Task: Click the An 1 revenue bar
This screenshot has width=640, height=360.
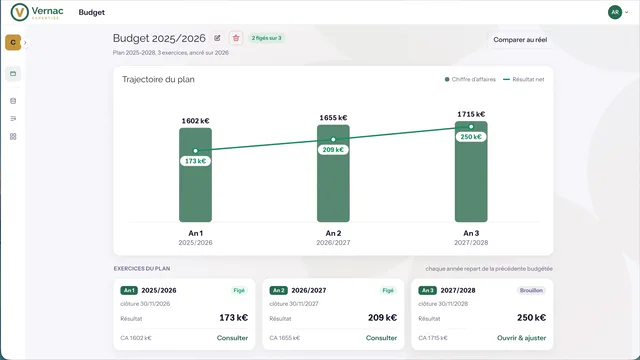Action: (196, 175)
